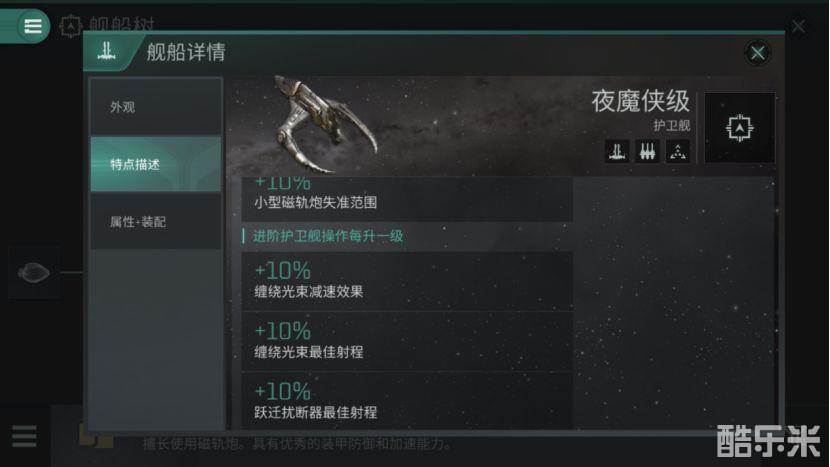
Task: Click the ship tree icon beside 舰船树
Action: (x=70, y=25)
